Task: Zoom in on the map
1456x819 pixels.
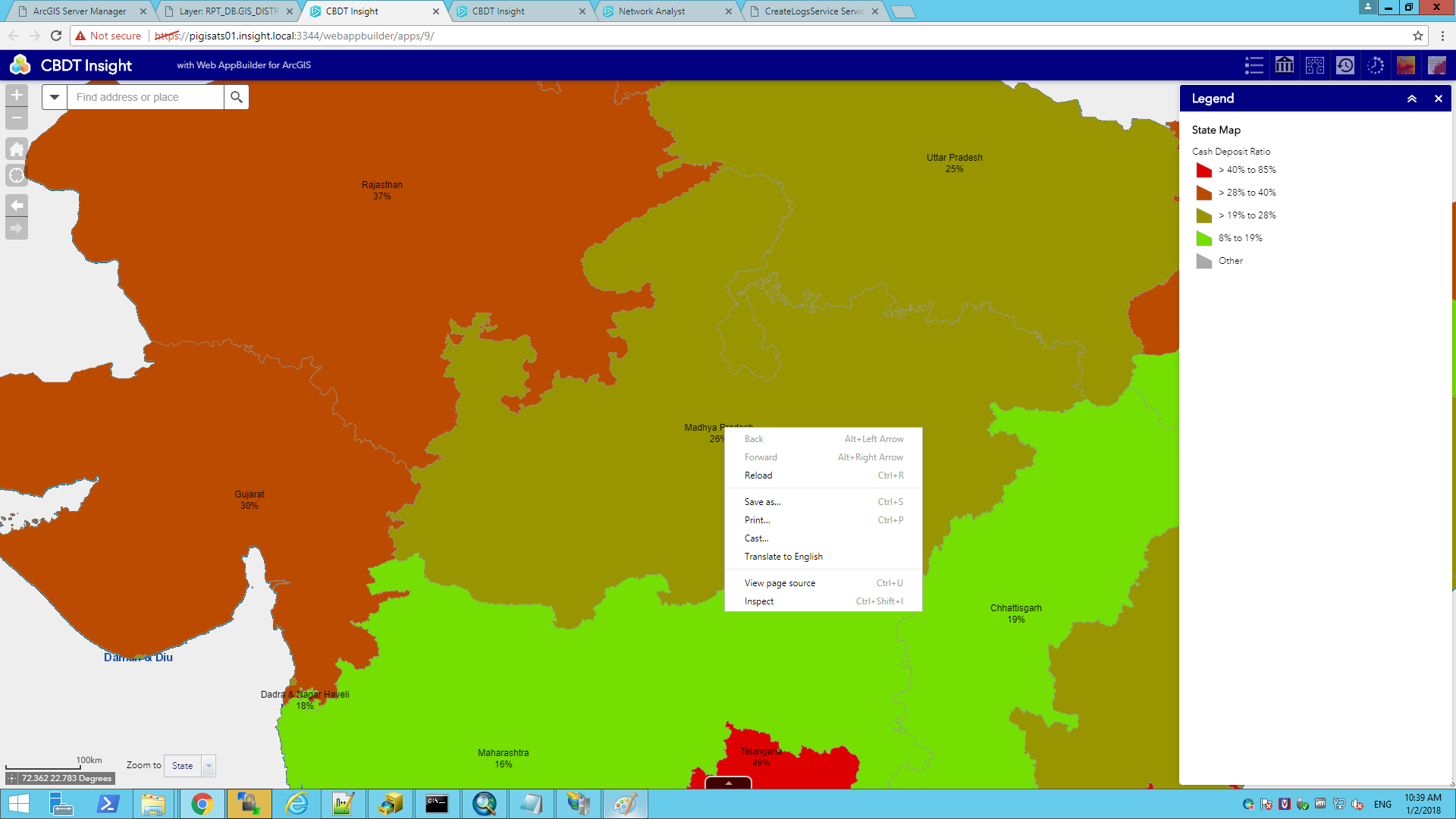Action: (17, 95)
